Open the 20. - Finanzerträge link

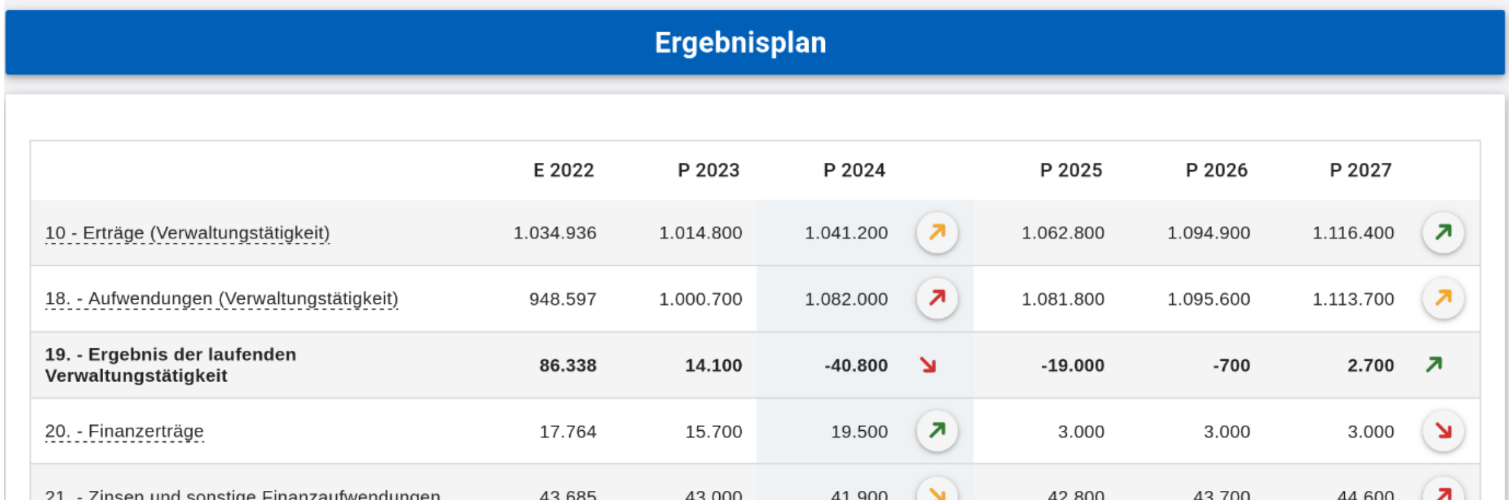click(x=124, y=432)
